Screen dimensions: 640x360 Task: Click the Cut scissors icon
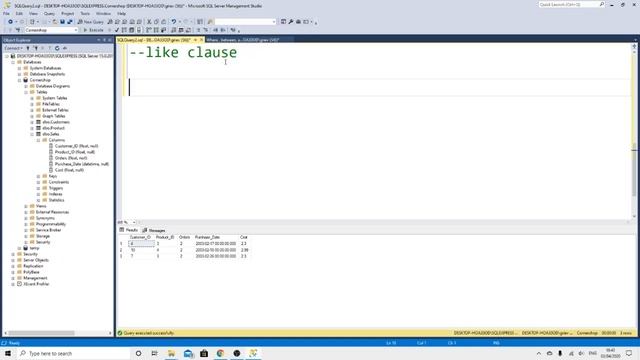click(149, 22)
